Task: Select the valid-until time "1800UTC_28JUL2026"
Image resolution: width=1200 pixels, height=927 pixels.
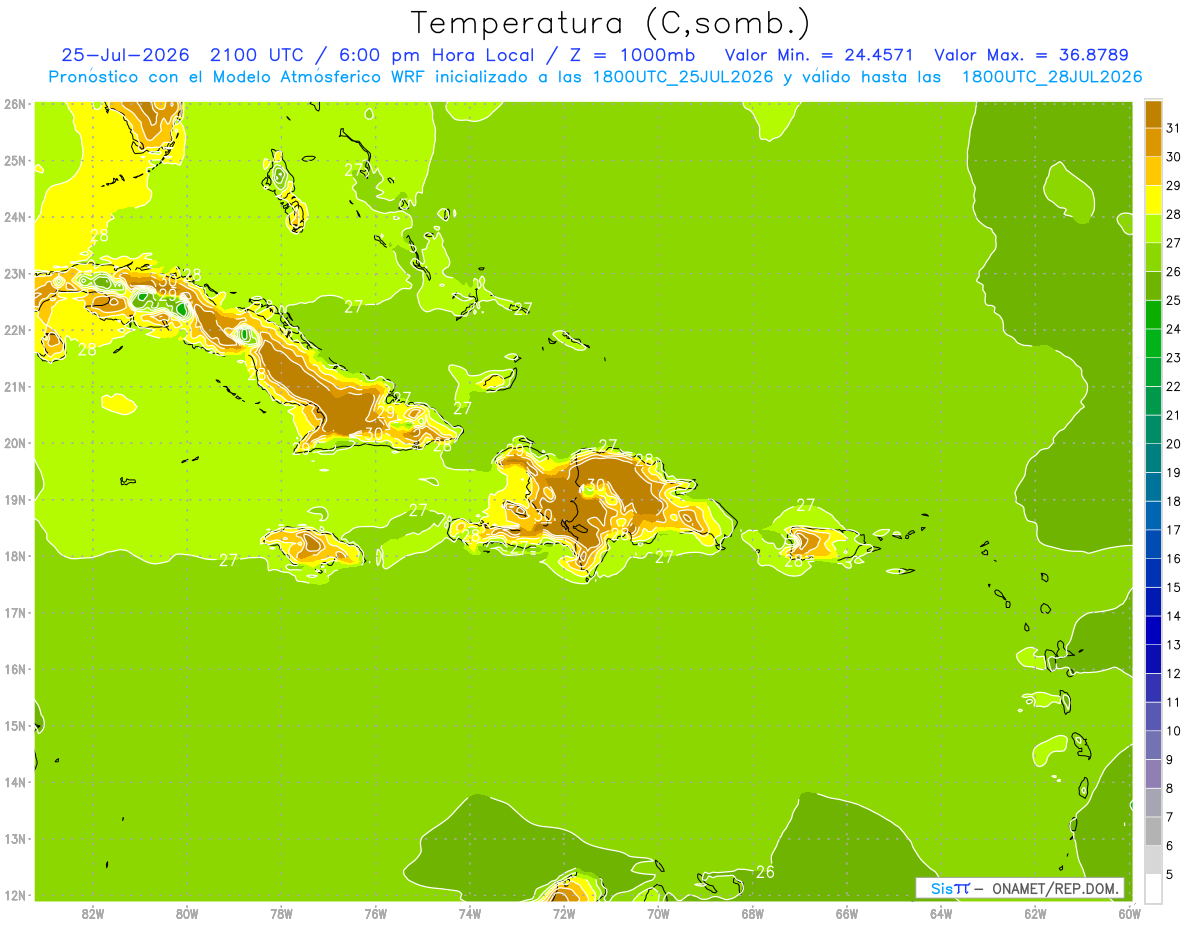Action: 1052,77
